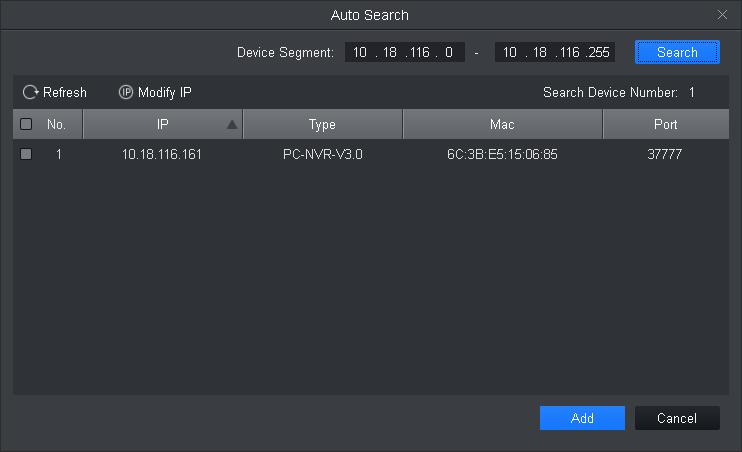Sort devices by the Port column
Viewport: 742px width, 452px height.
[x=665, y=124]
